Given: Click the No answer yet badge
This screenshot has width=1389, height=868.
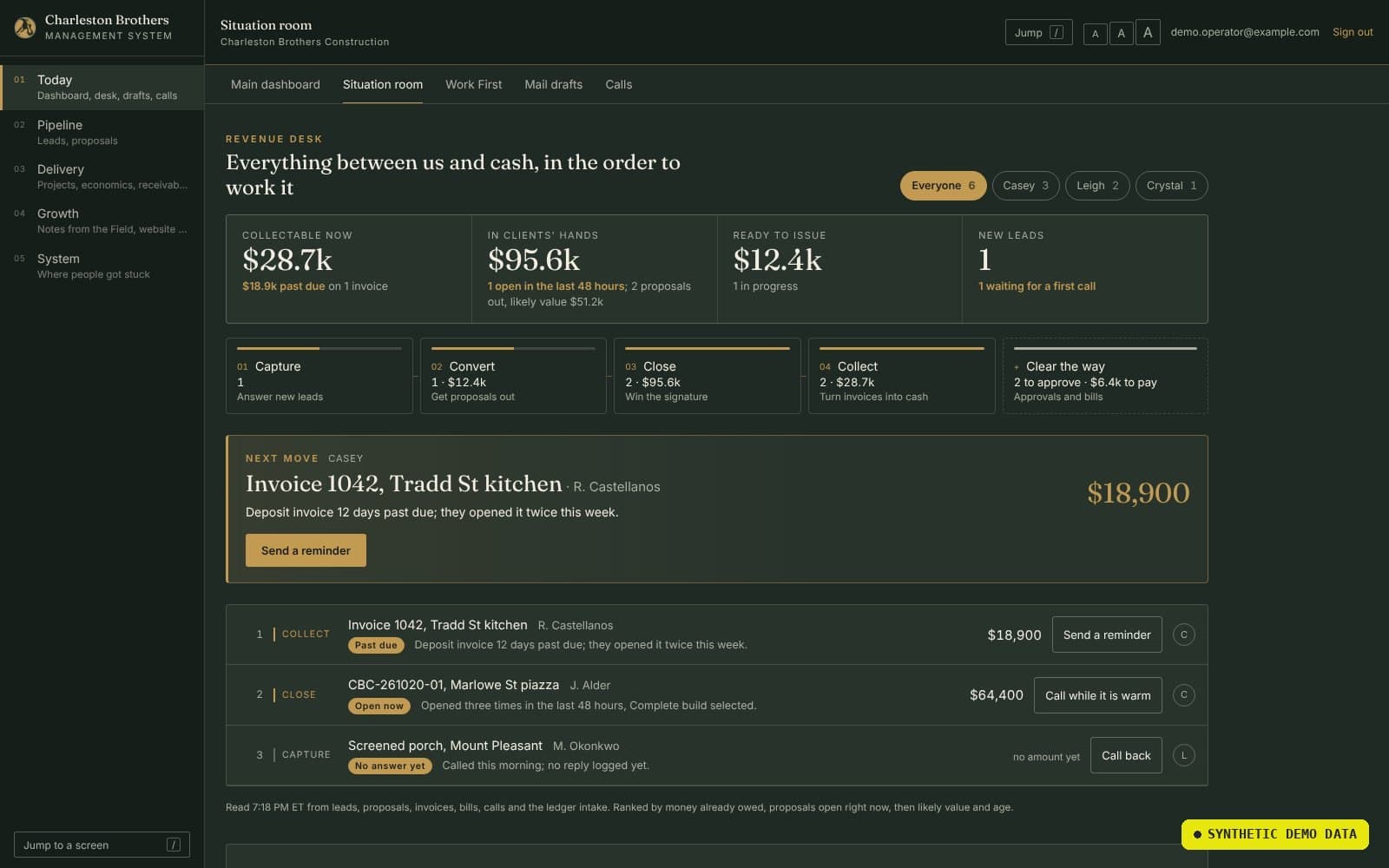Looking at the screenshot, I should click(390, 766).
